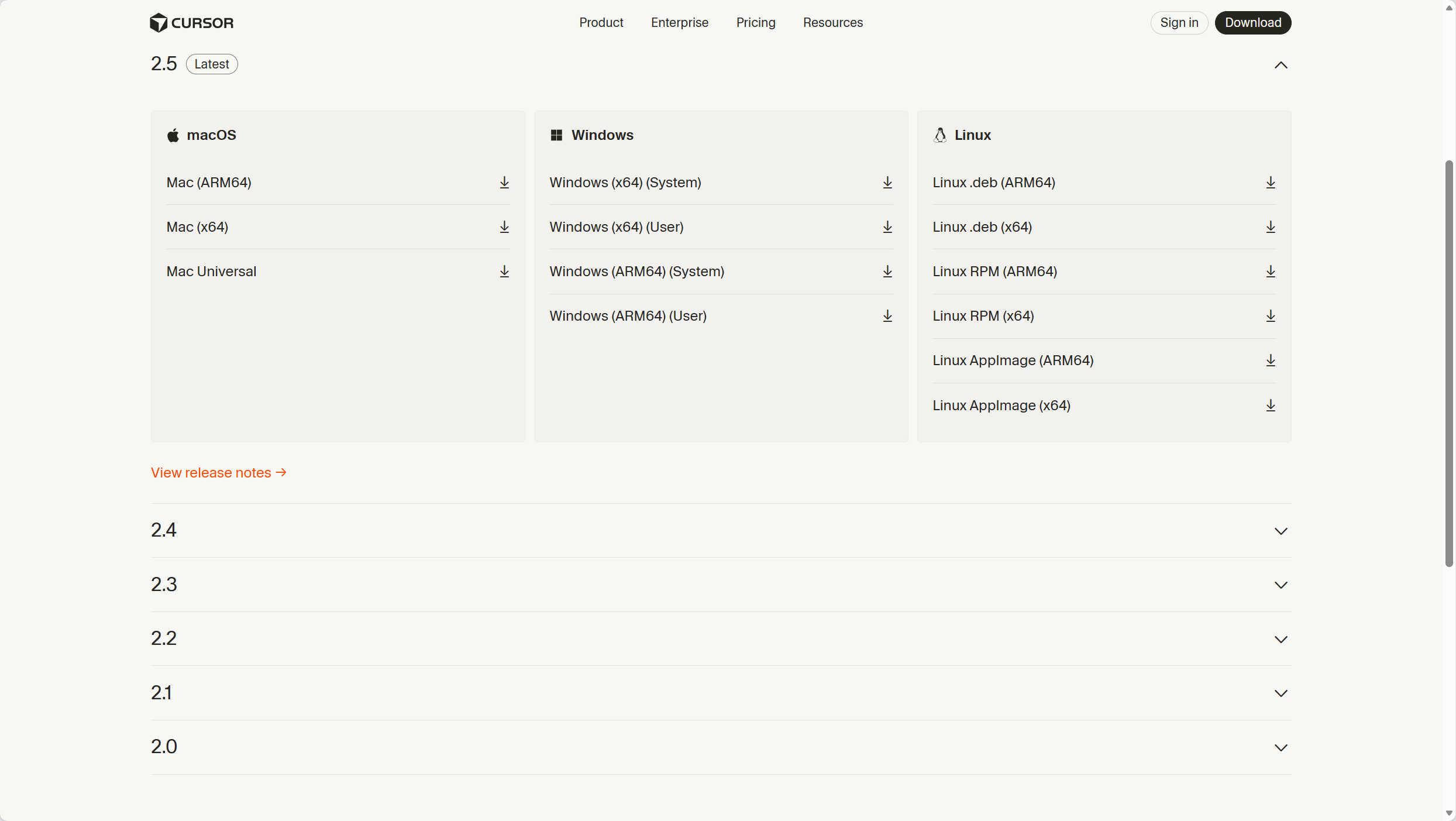Download Linux .deb (x64) package icon
The width and height of the screenshot is (1456, 821).
pos(1271,227)
